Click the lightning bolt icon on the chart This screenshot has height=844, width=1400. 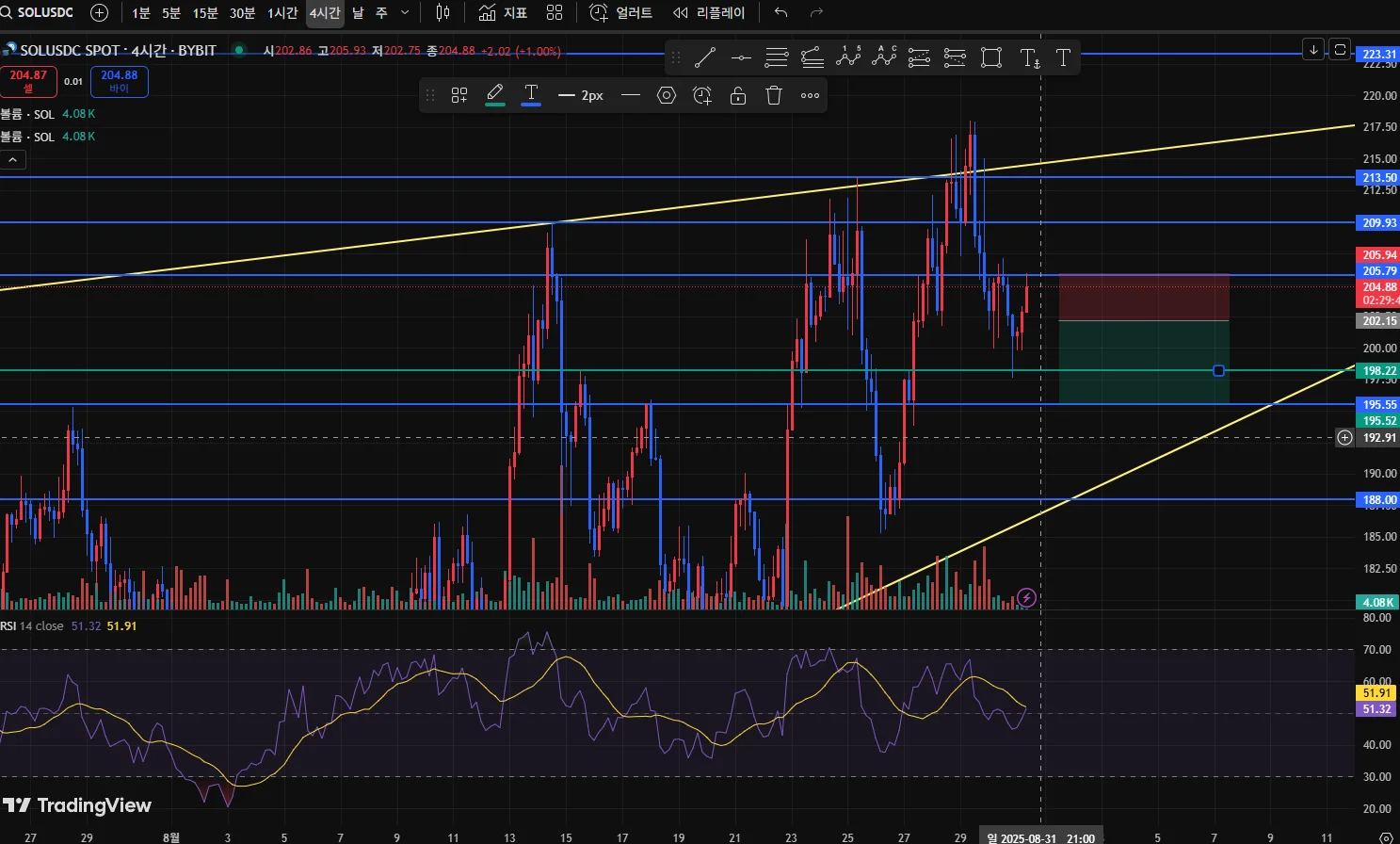[x=1026, y=597]
